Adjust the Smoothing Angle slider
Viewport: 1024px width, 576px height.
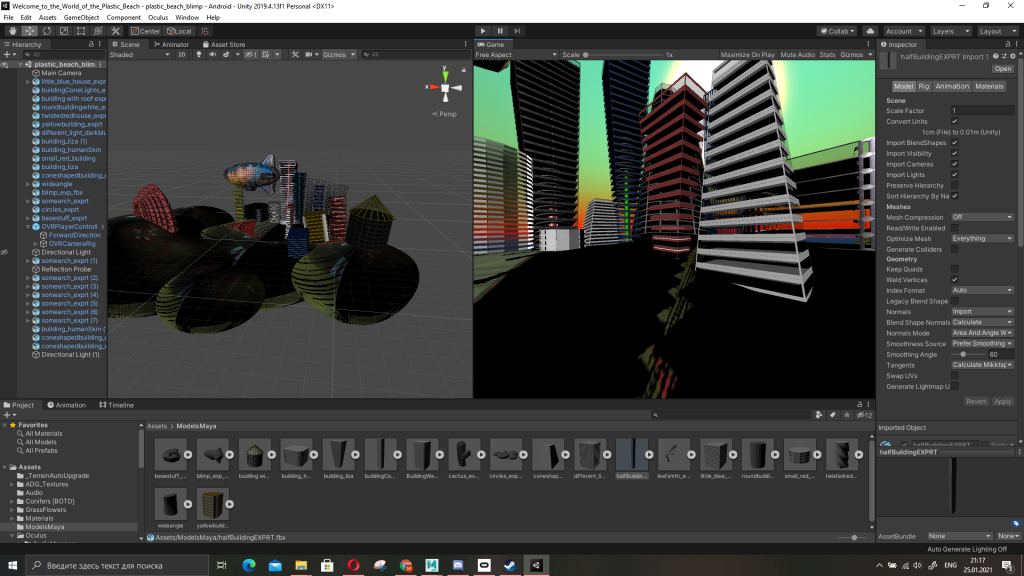[x=968, y=355]
